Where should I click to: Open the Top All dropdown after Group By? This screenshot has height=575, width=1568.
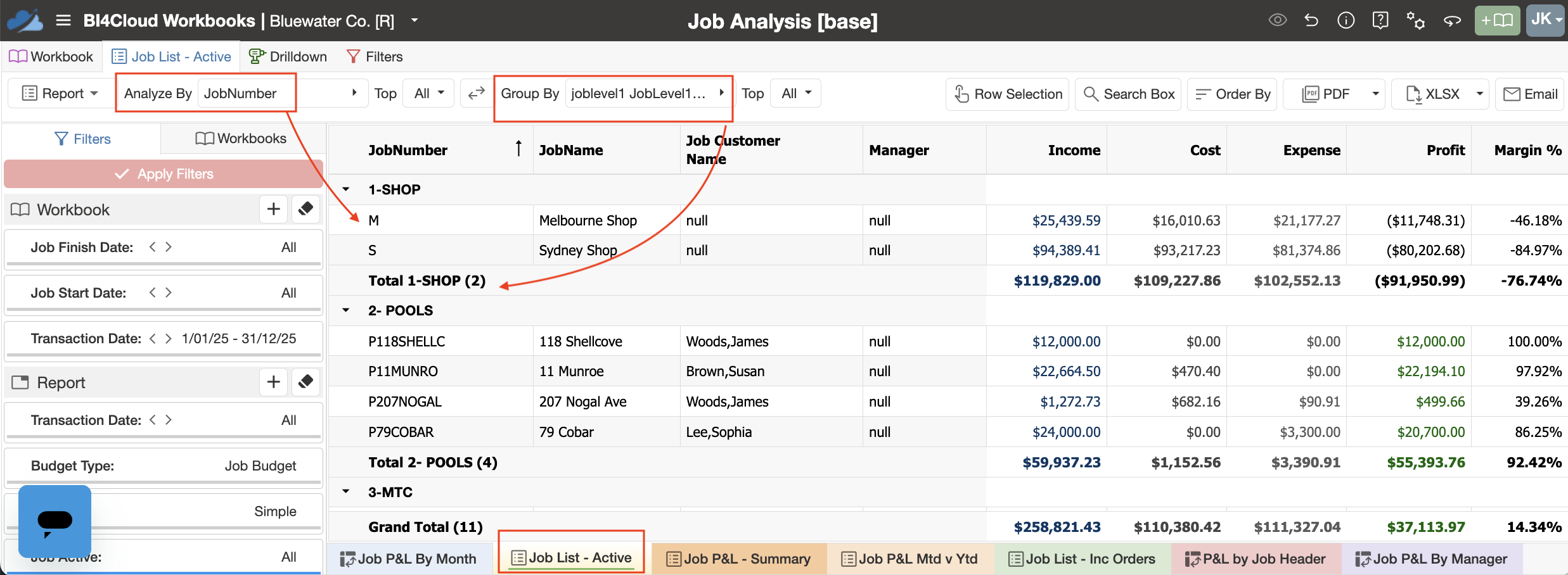pos(796,94)
